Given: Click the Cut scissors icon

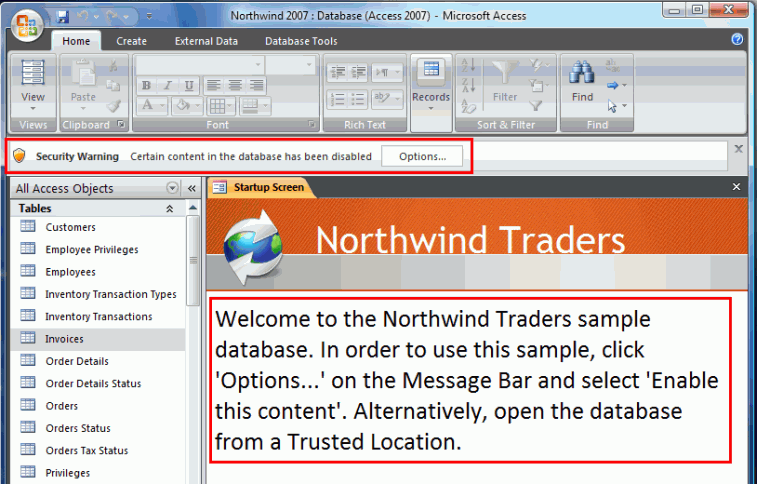Looking at the screenshot, I should [113, 65].
